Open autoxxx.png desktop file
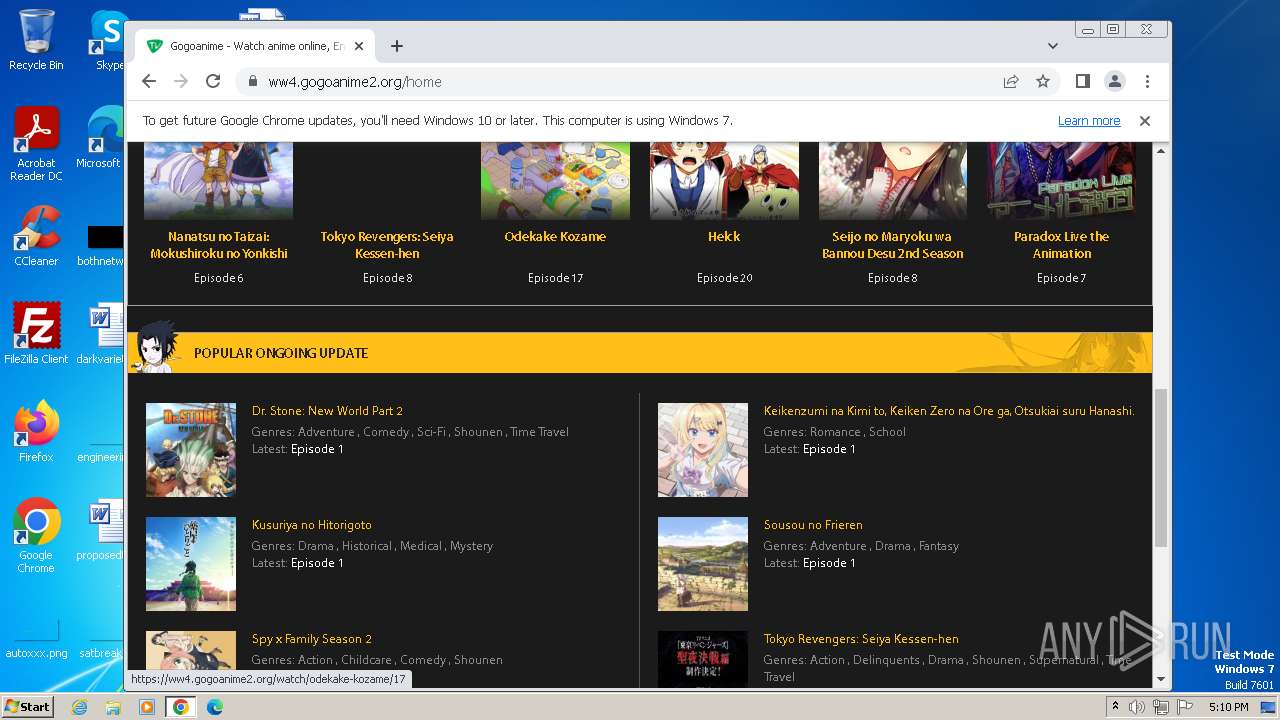1280x720 pixels. (x=36, y=640)
